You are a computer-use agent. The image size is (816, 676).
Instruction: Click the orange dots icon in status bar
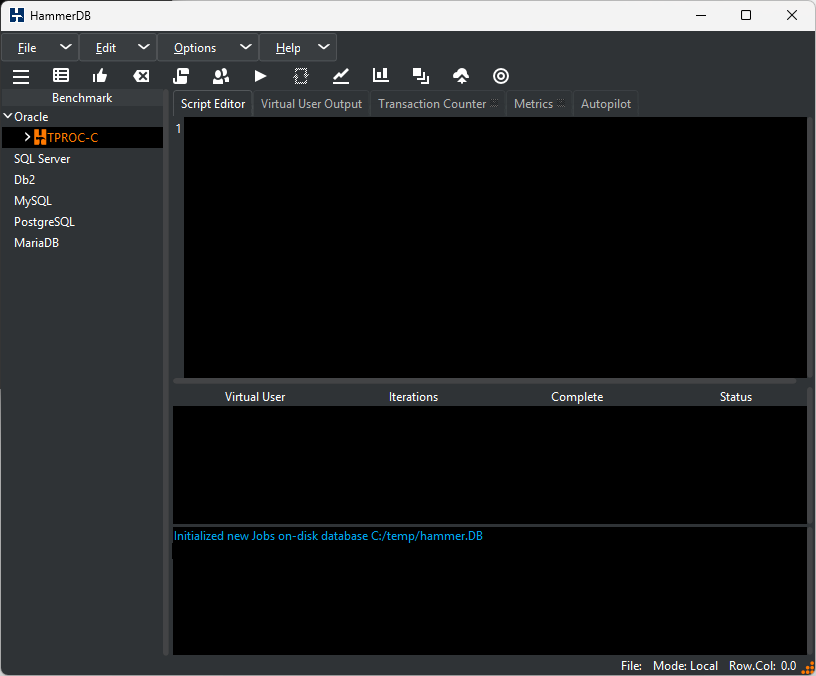pos(808,668)
